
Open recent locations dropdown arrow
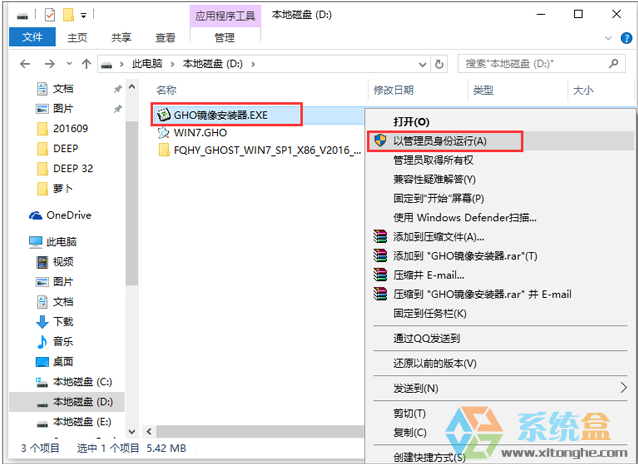[69, 64]
